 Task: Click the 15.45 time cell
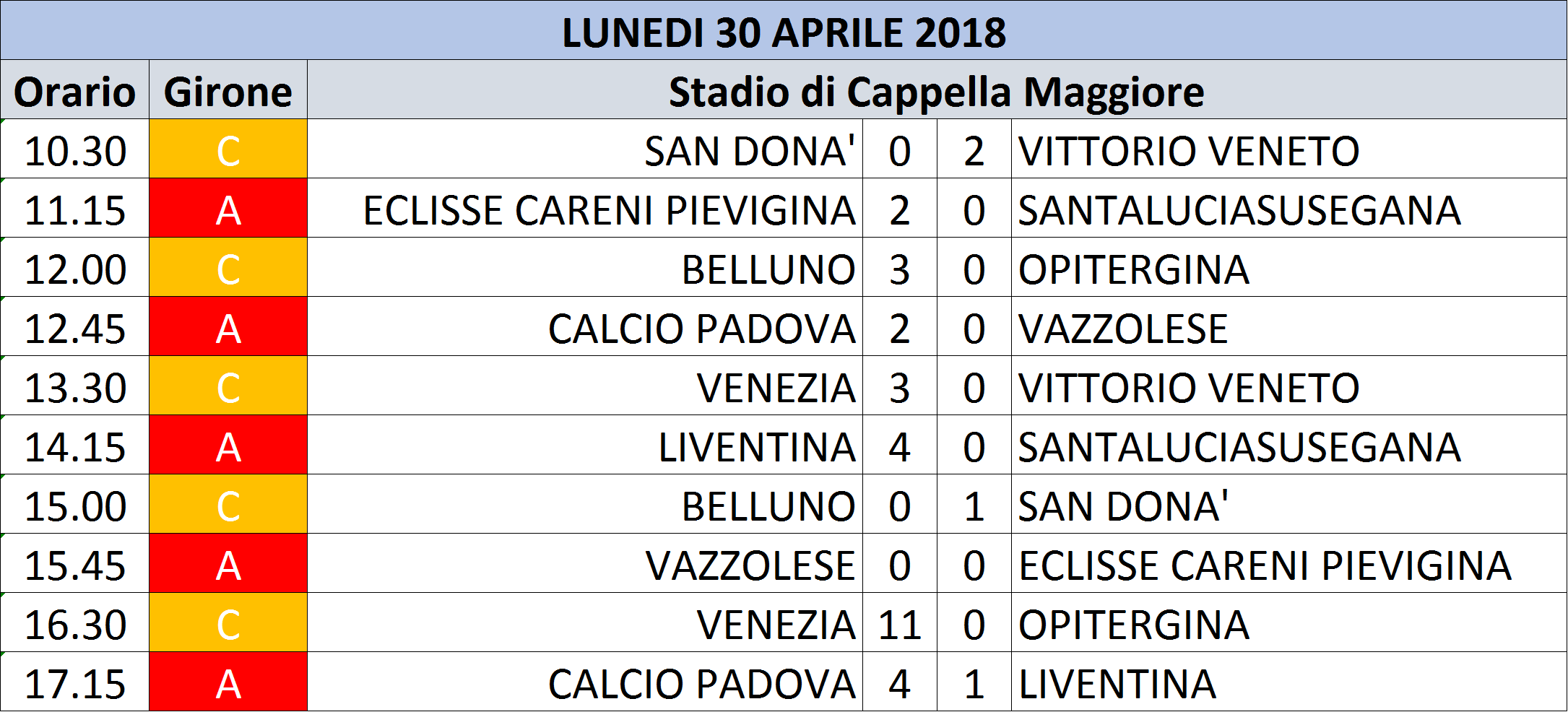point(75,563)
